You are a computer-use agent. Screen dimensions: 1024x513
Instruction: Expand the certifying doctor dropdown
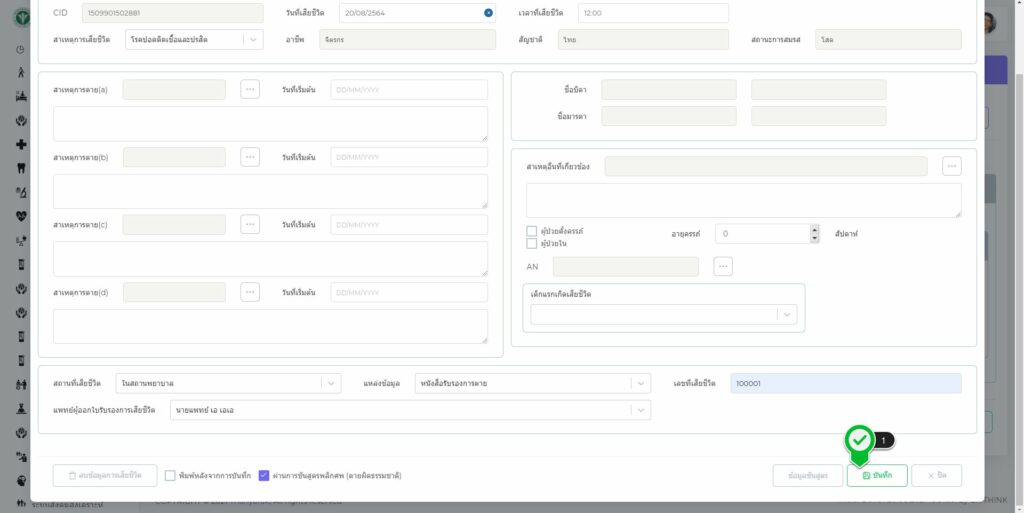(x=640, y=410)
